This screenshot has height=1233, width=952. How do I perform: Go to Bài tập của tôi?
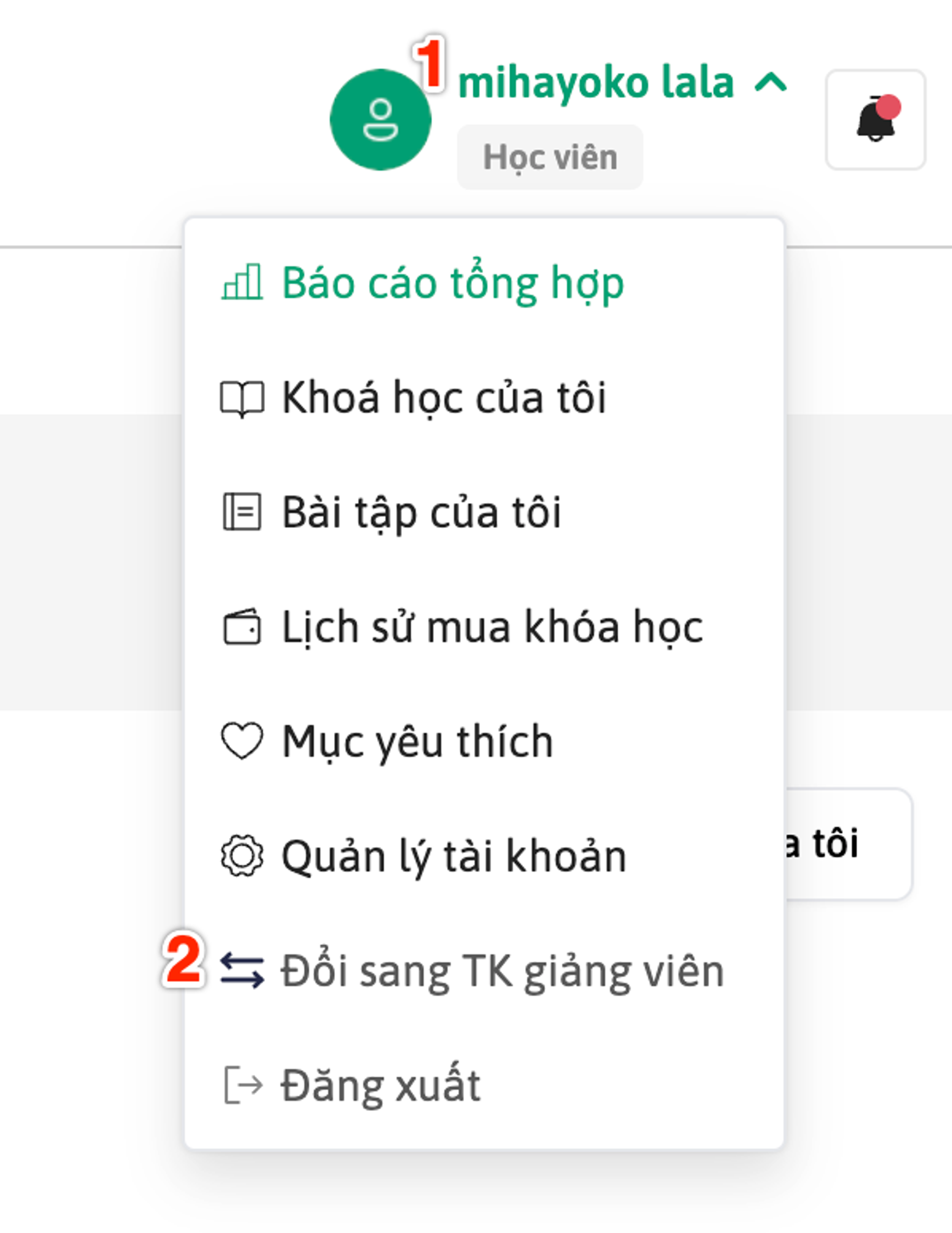(422, 512)
